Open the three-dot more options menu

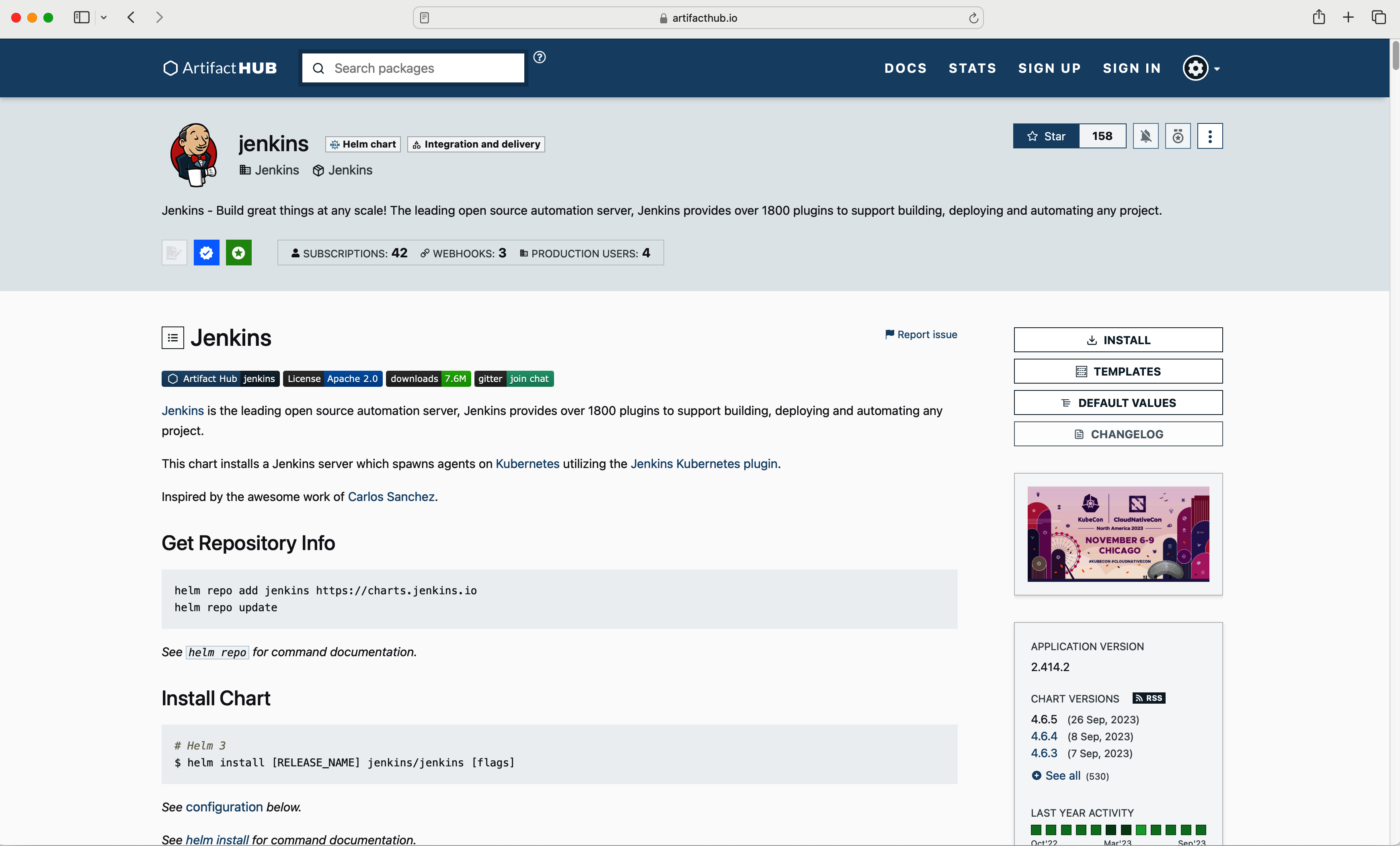point(1210,136)
